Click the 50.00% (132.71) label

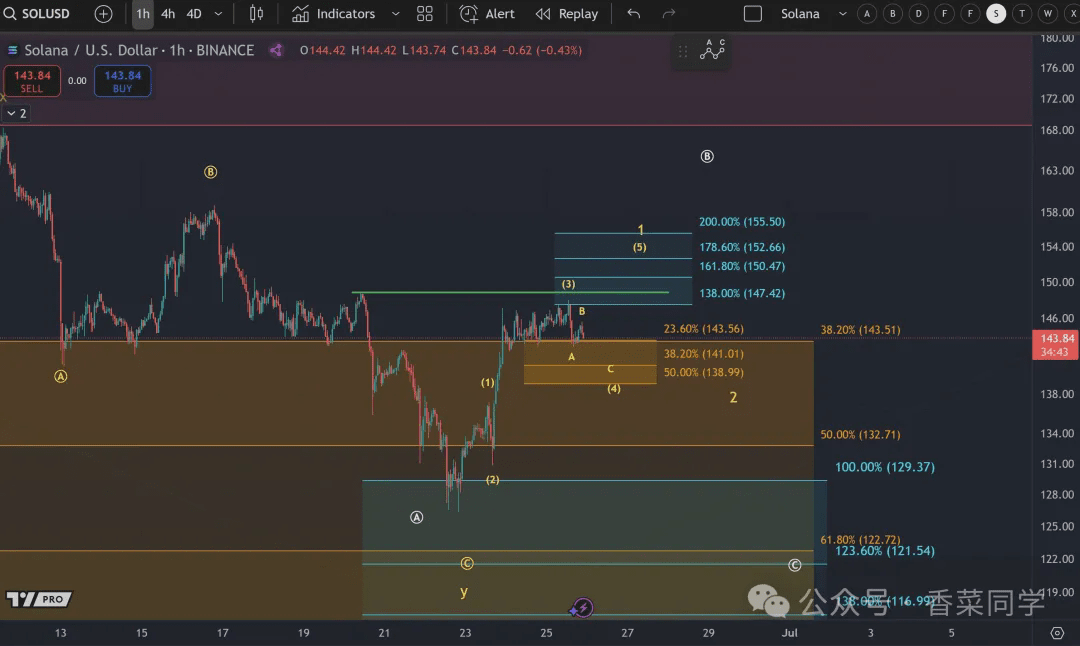coord(860,435)
